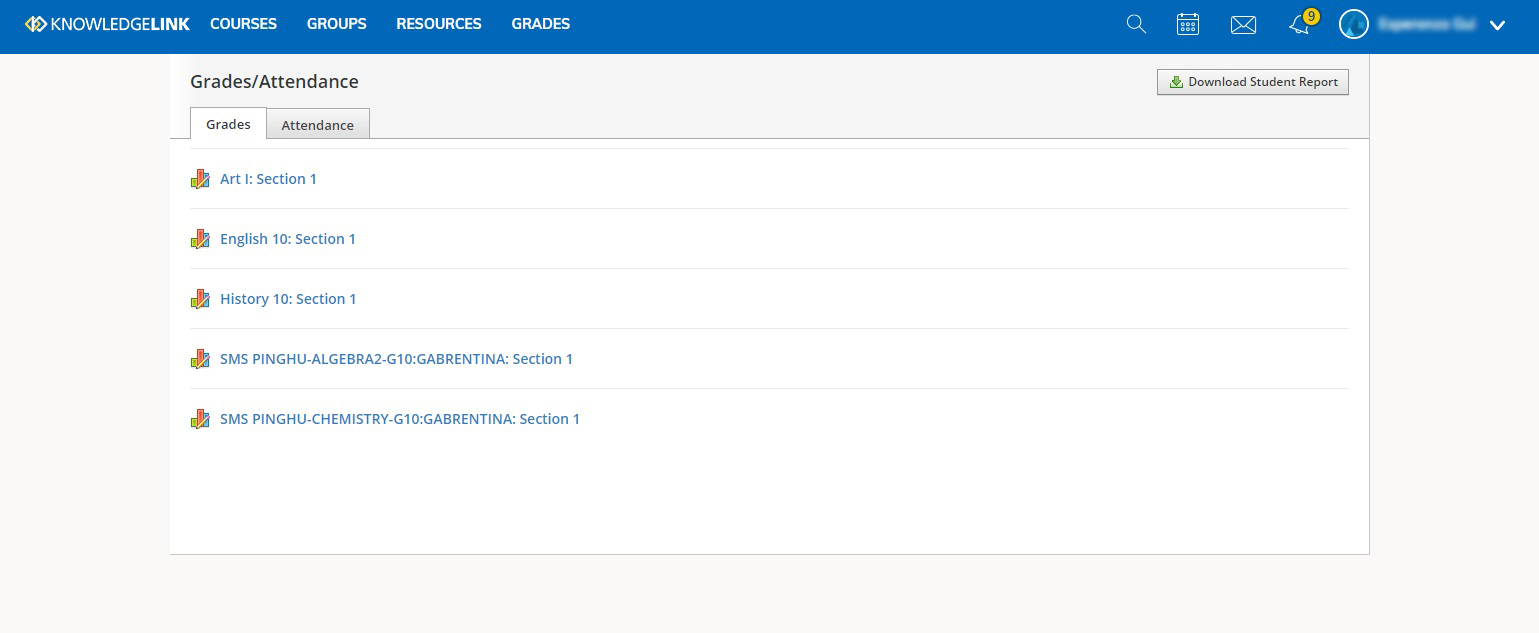Open the messages envelope icon
Image resolution: width=1539 pixels, height=633 pixels.
pos(1243,25)
